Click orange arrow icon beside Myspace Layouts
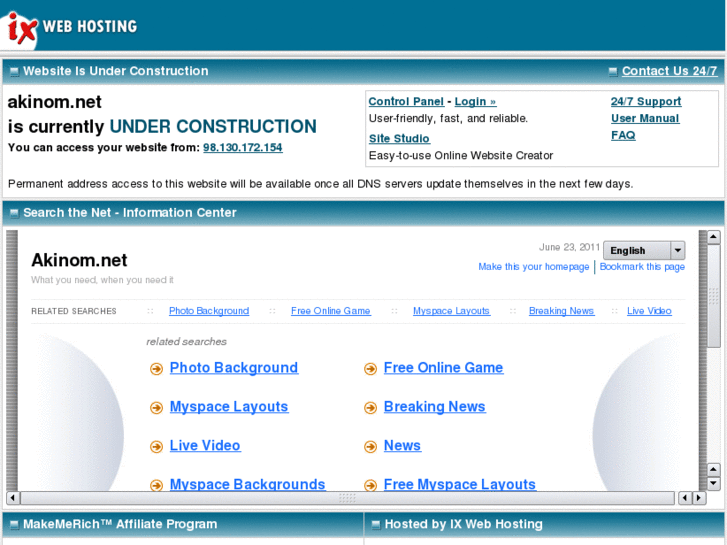Viewport: 727px width, 545px height. click(x=156, y=408)
